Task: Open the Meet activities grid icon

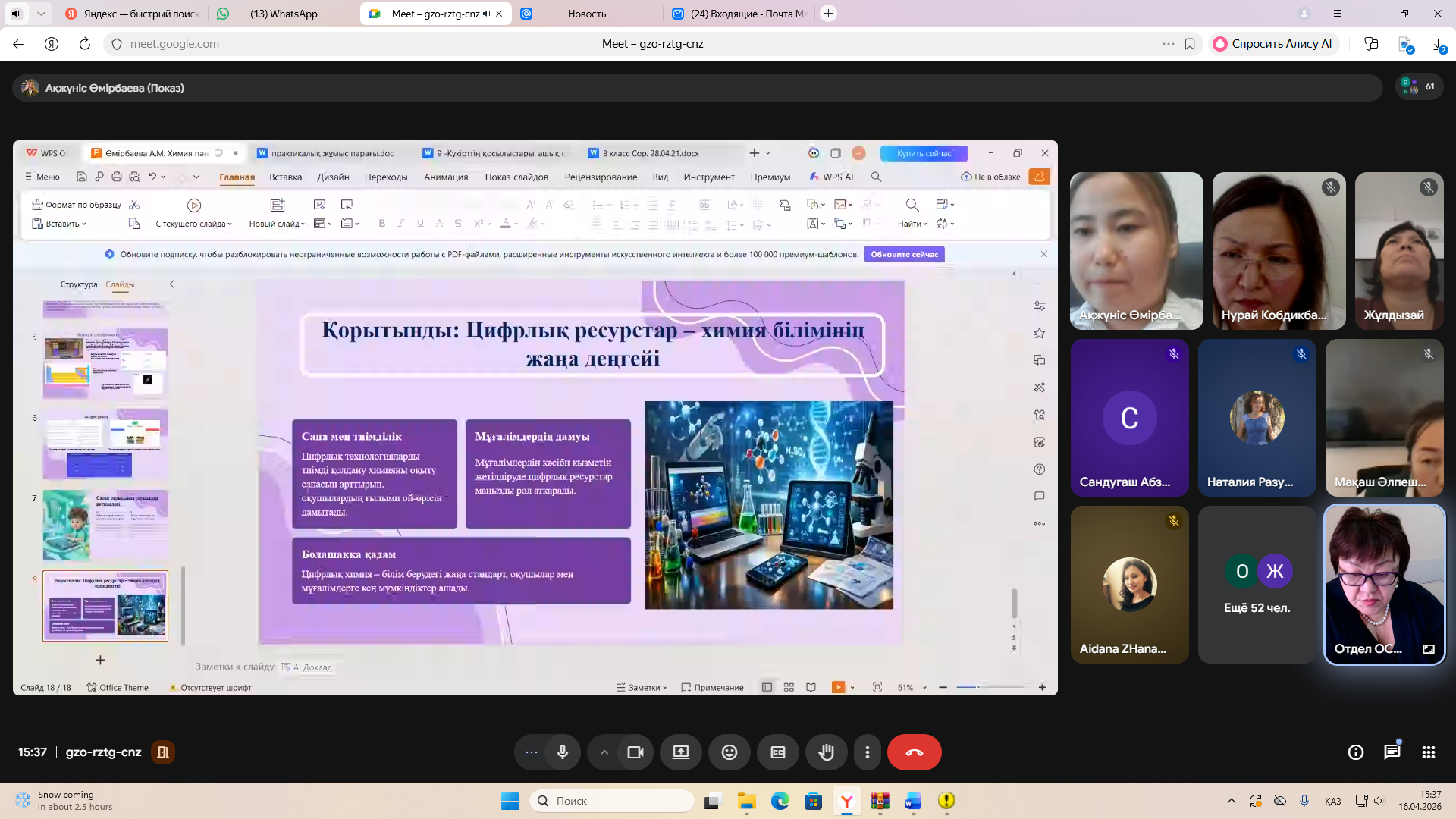Action: click(1428, 752)
